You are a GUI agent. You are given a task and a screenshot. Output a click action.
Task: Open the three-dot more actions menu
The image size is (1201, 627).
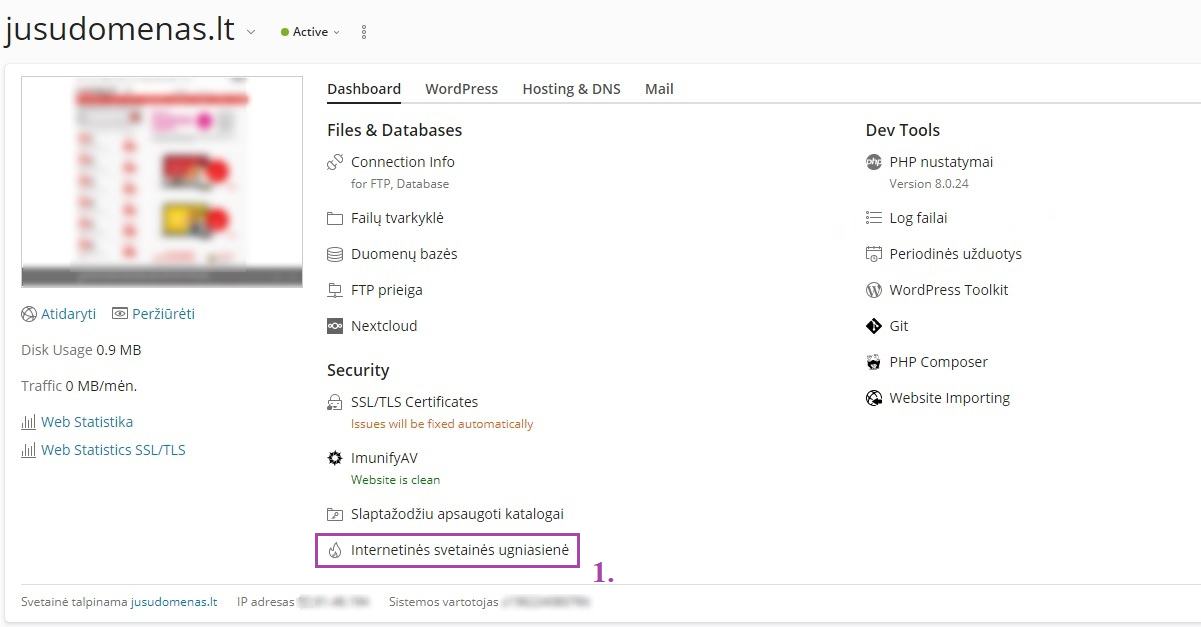[364, 32]
